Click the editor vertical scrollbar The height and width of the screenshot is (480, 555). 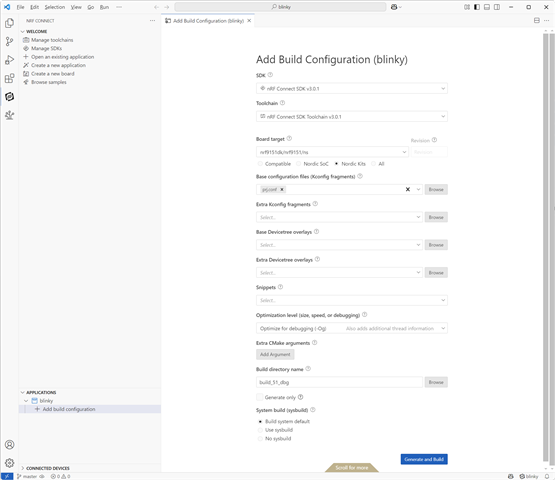click(545, 248)
